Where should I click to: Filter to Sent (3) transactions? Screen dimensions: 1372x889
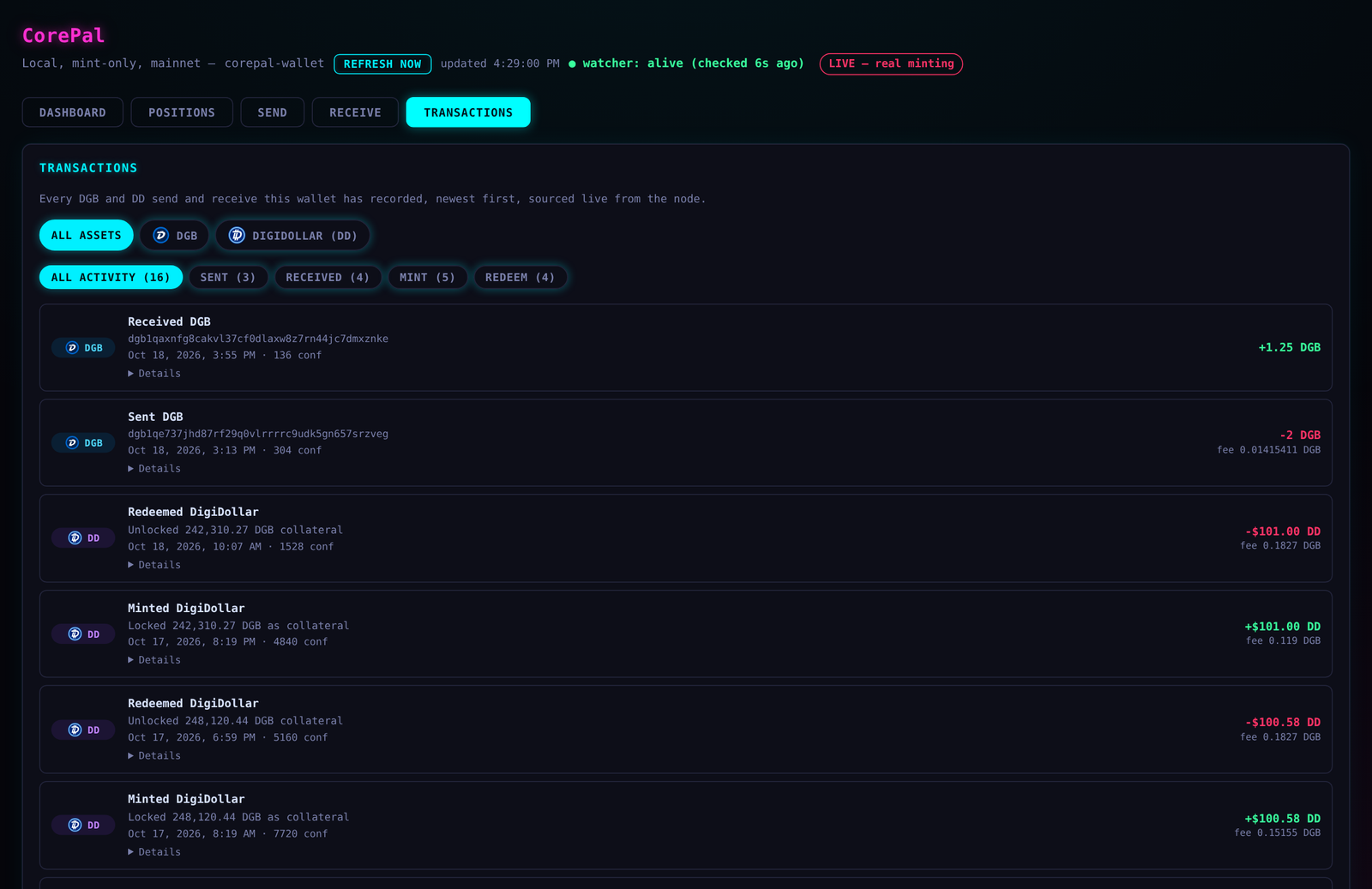(x=228, y=277)
